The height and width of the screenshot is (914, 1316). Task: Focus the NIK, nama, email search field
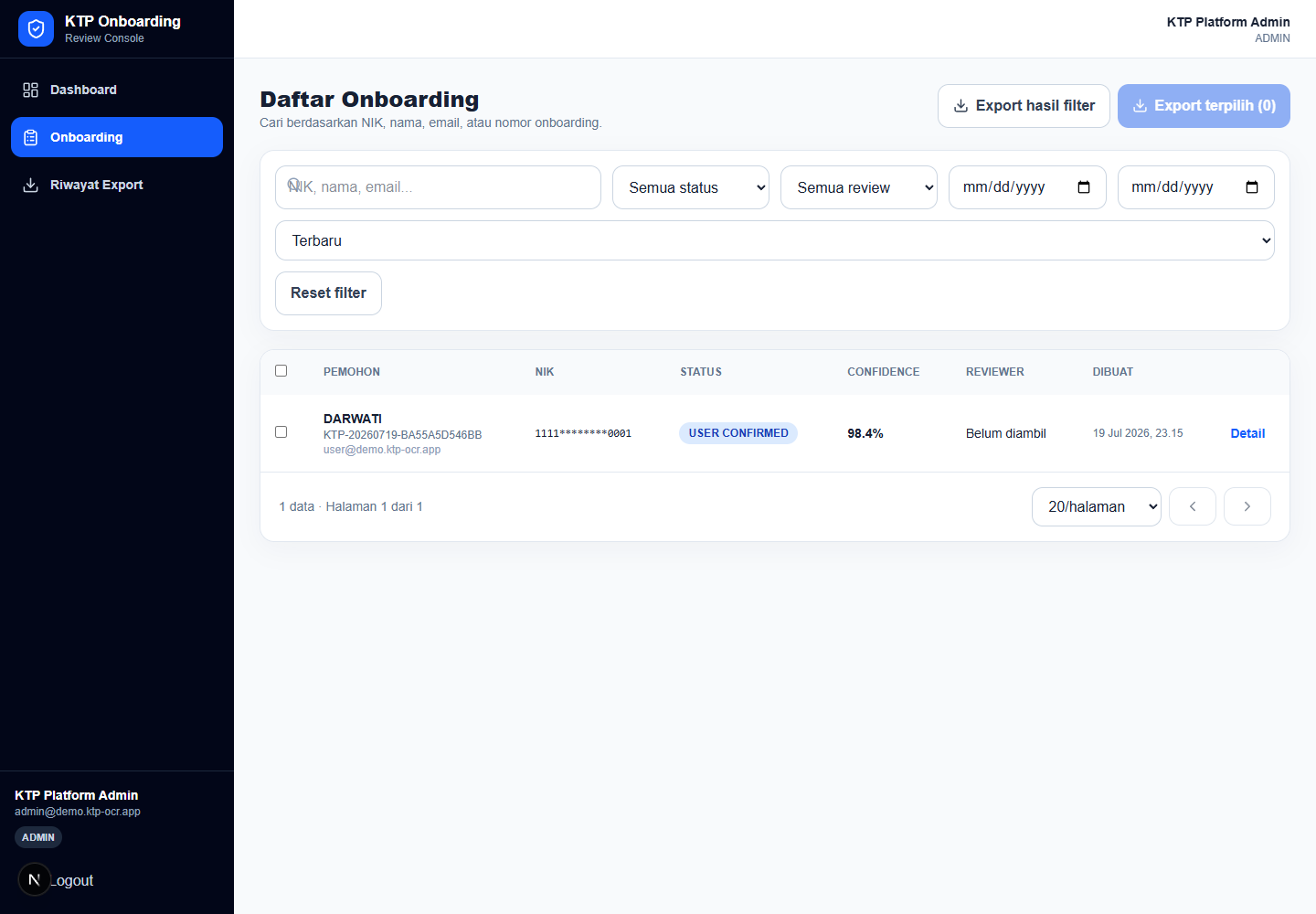(438, 187)
